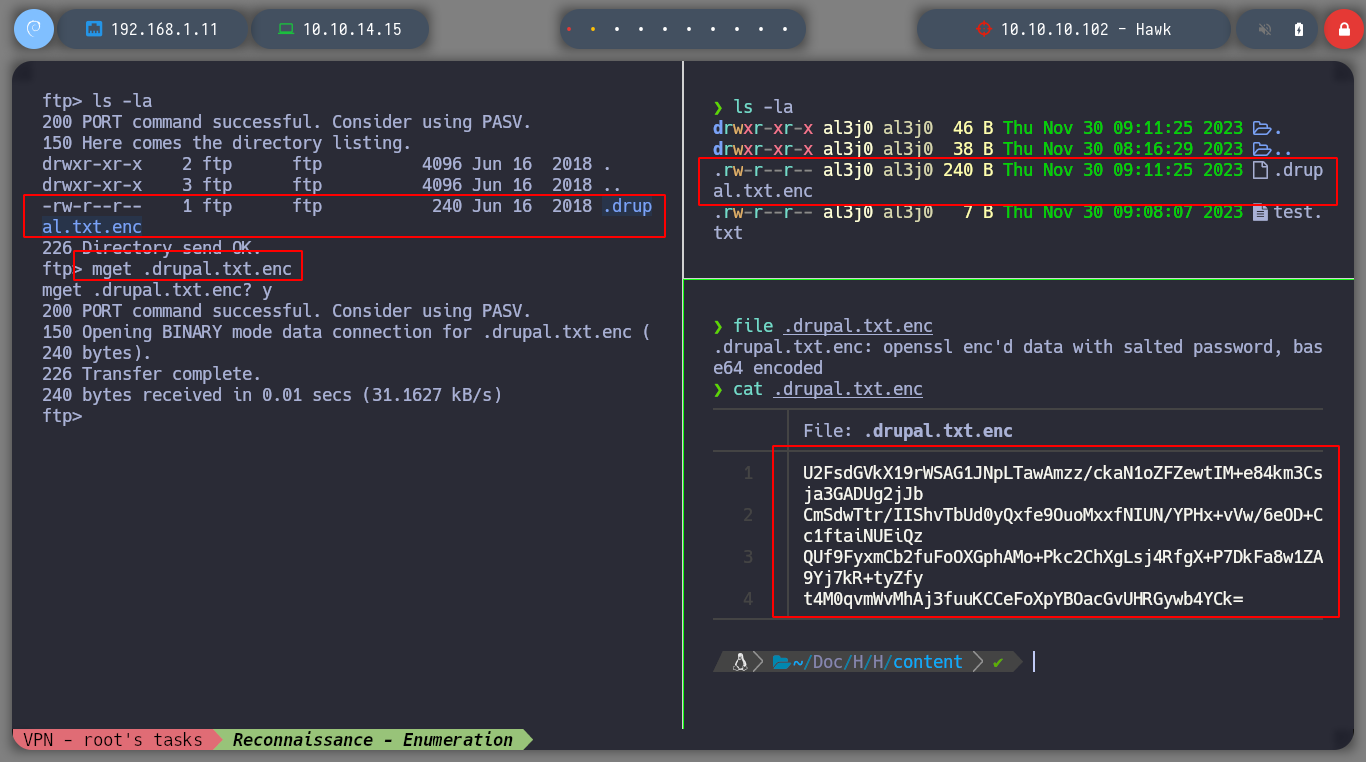Click the base64 line starting QUf9FyxmCb2fuFoOXGphAMo

pyautogui.click(x=1063, y=567)
